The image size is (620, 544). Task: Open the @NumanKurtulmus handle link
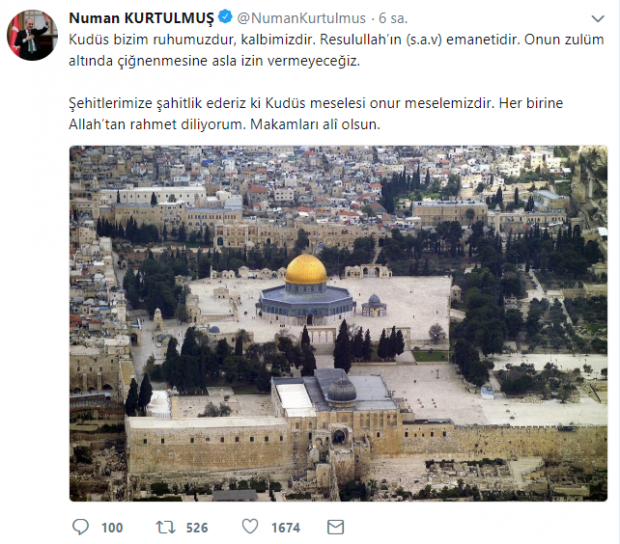301,18
